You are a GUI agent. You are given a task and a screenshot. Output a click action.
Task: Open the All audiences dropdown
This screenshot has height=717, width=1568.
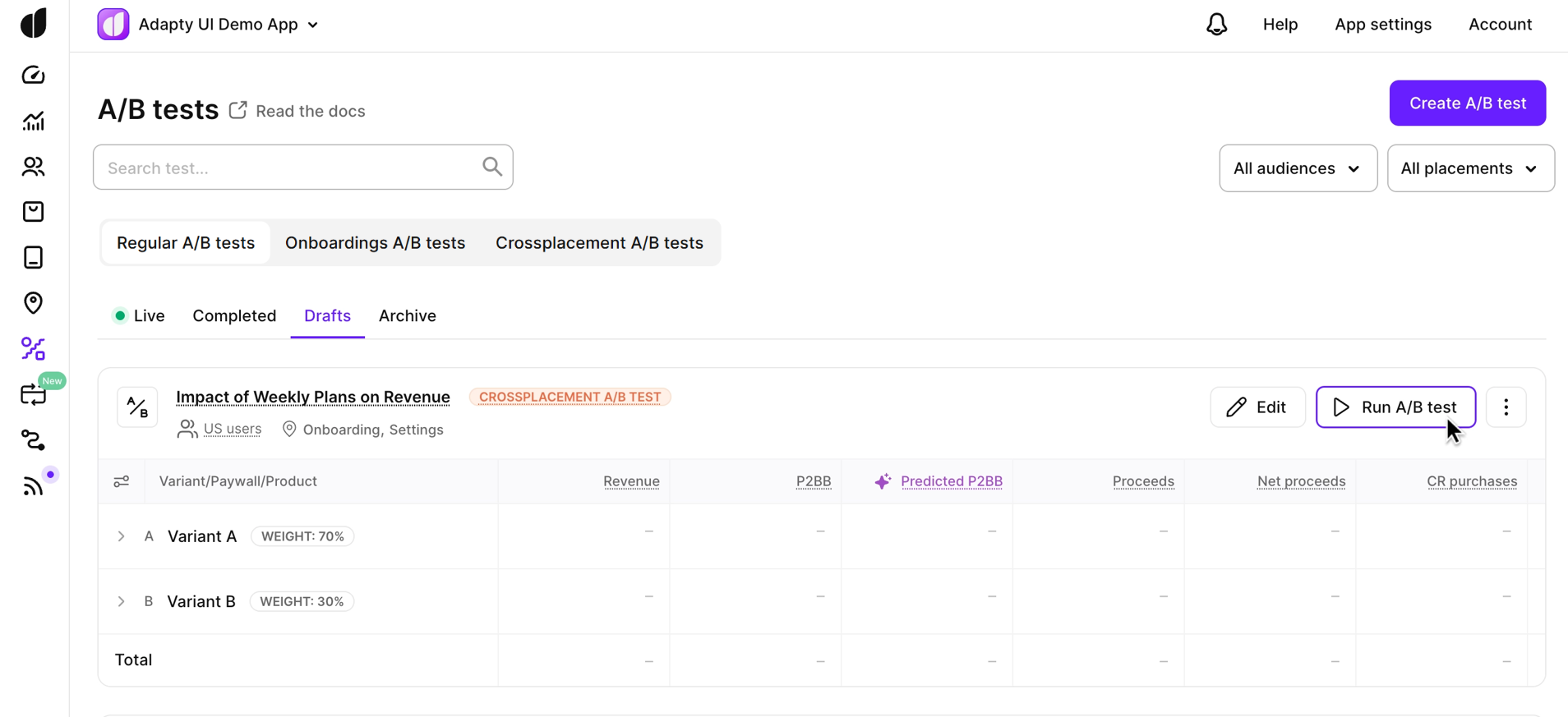(x=1298, y=168)
